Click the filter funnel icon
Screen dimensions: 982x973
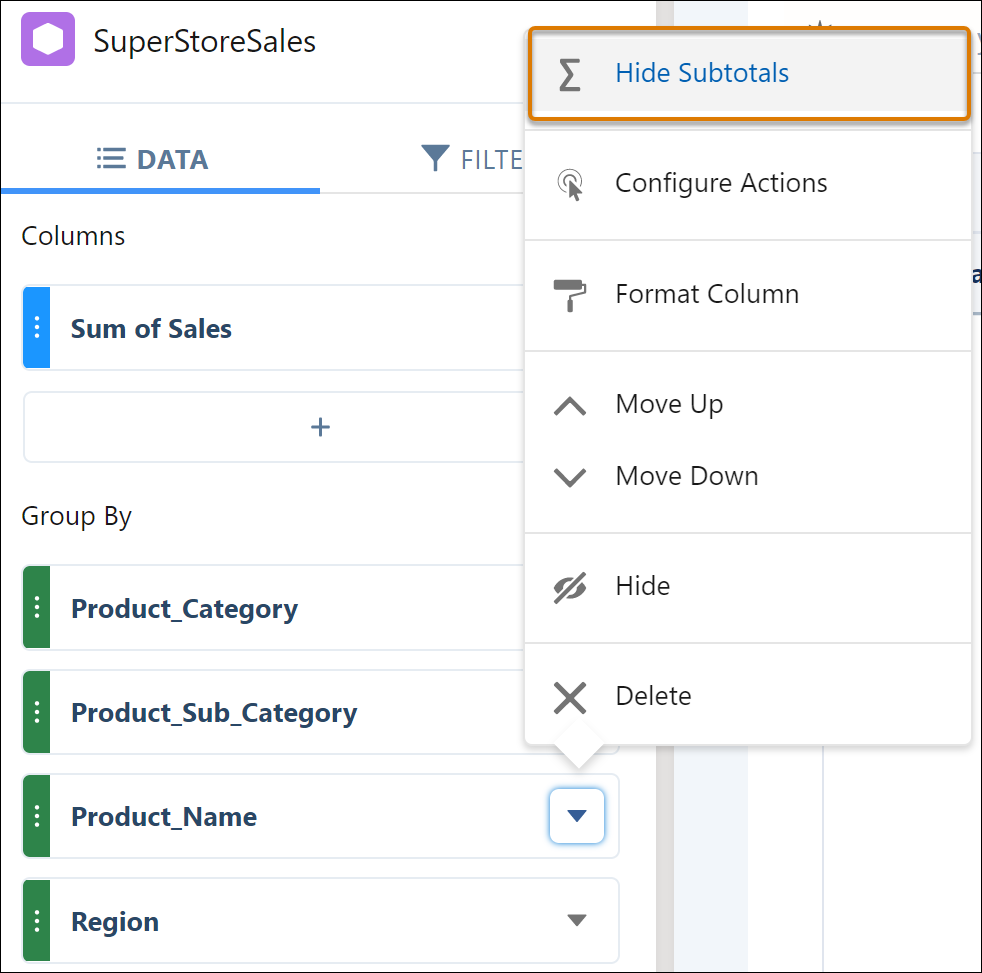pos(435,159)
